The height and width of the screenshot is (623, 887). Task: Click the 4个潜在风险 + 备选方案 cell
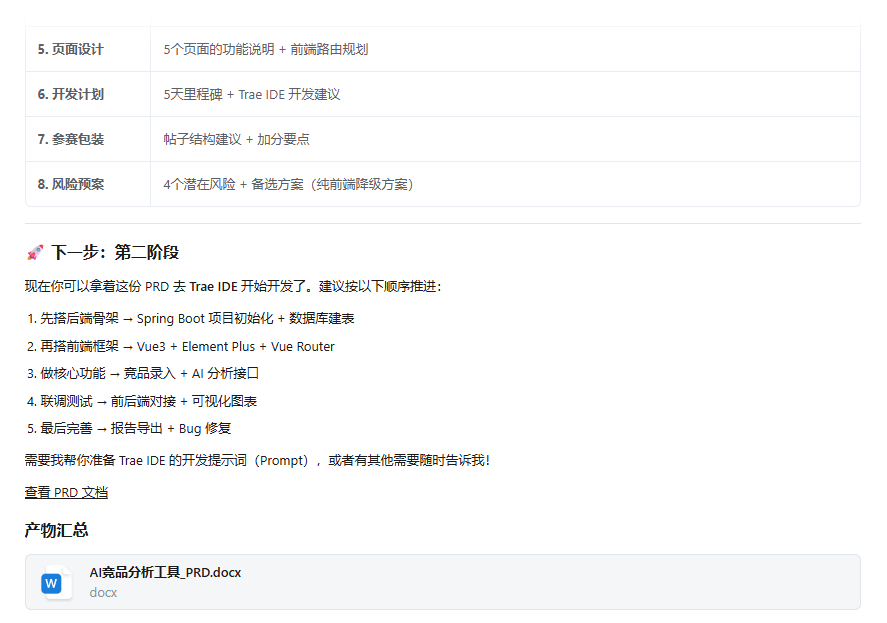[x=289, y=184]
